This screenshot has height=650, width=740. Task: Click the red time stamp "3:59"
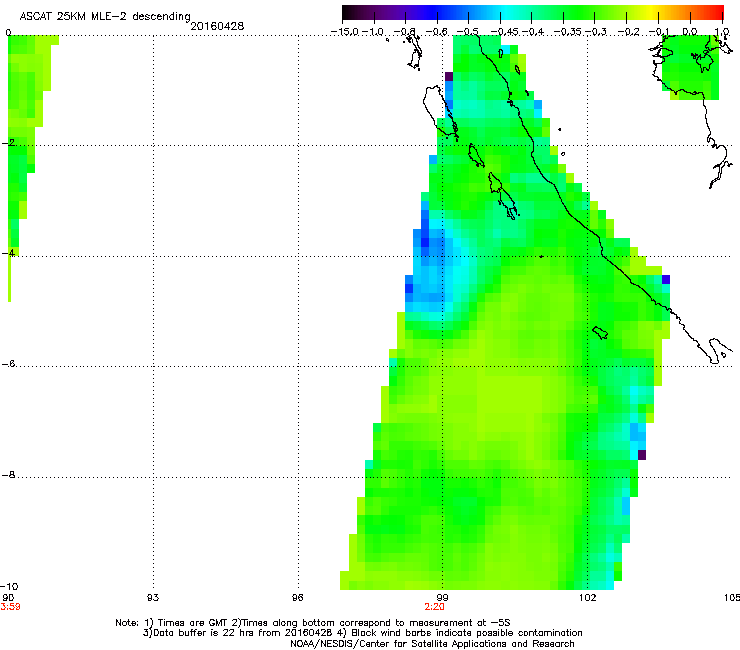(10, 607)
